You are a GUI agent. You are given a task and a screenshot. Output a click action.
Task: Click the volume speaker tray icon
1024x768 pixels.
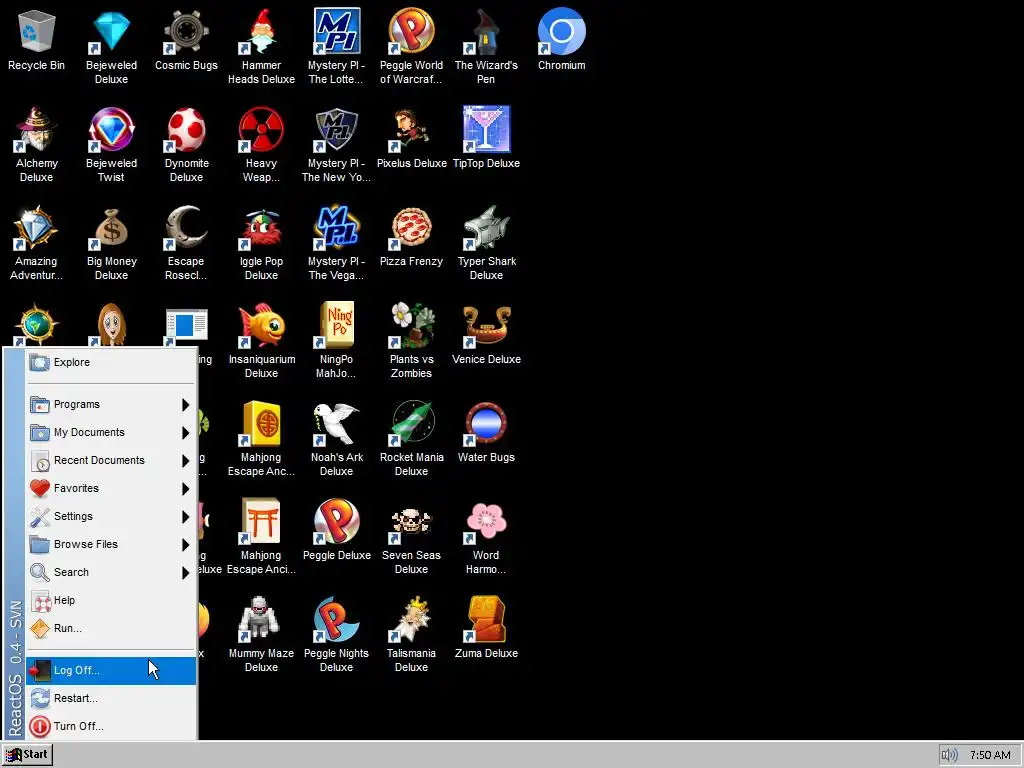point(949,755)
